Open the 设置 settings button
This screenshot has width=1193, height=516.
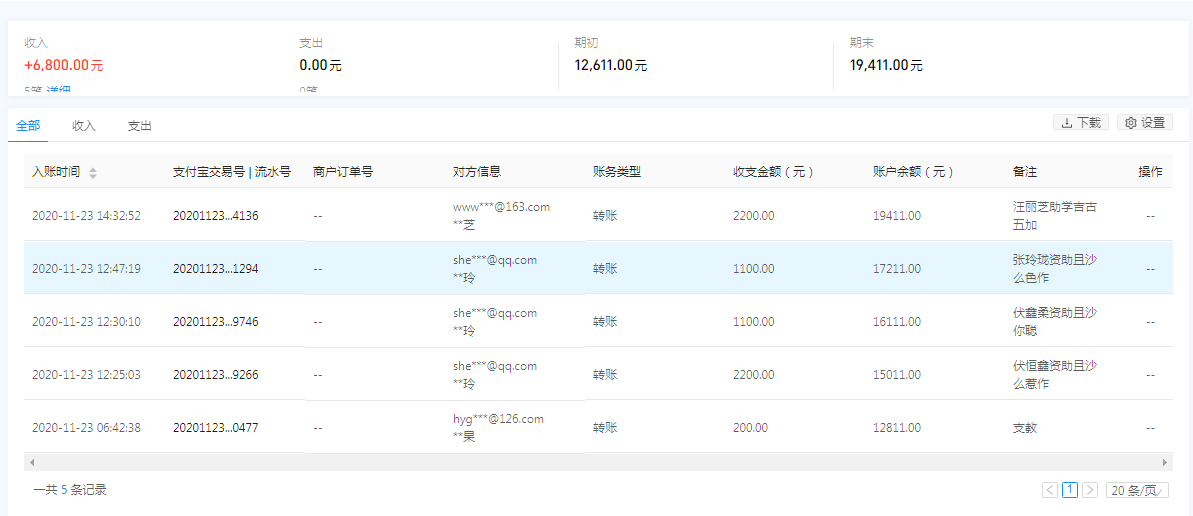pyautogui.click(x=1144, y=122)
